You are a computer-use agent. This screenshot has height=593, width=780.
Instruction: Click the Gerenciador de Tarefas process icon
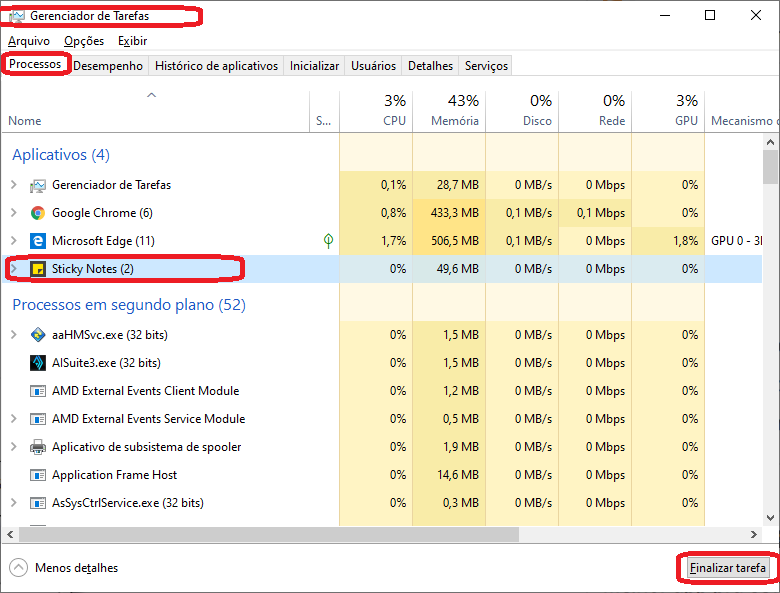pos(38,186)
